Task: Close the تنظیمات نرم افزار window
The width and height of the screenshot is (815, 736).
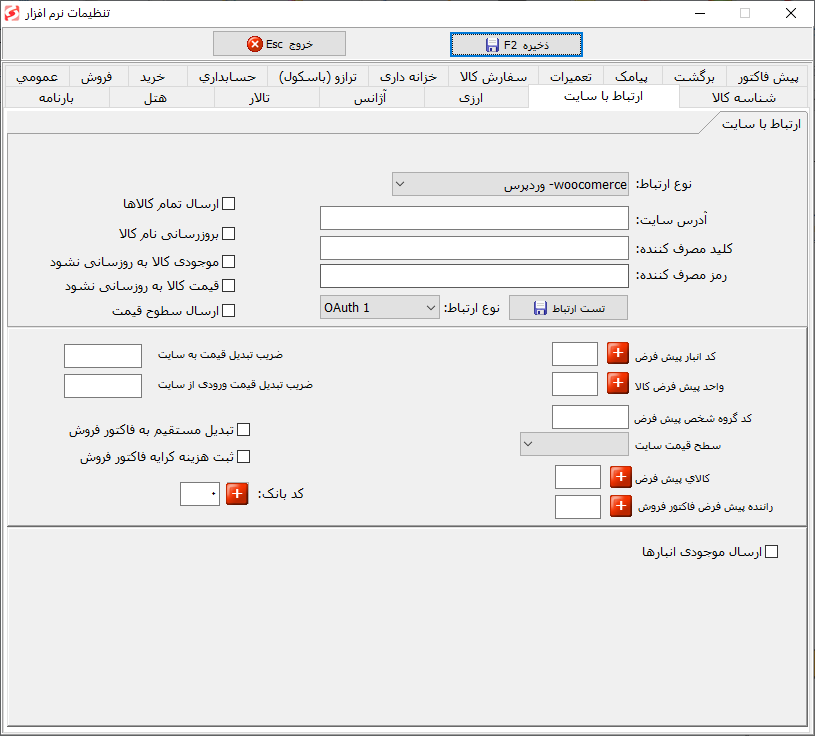Action: (x=791, y=13)
